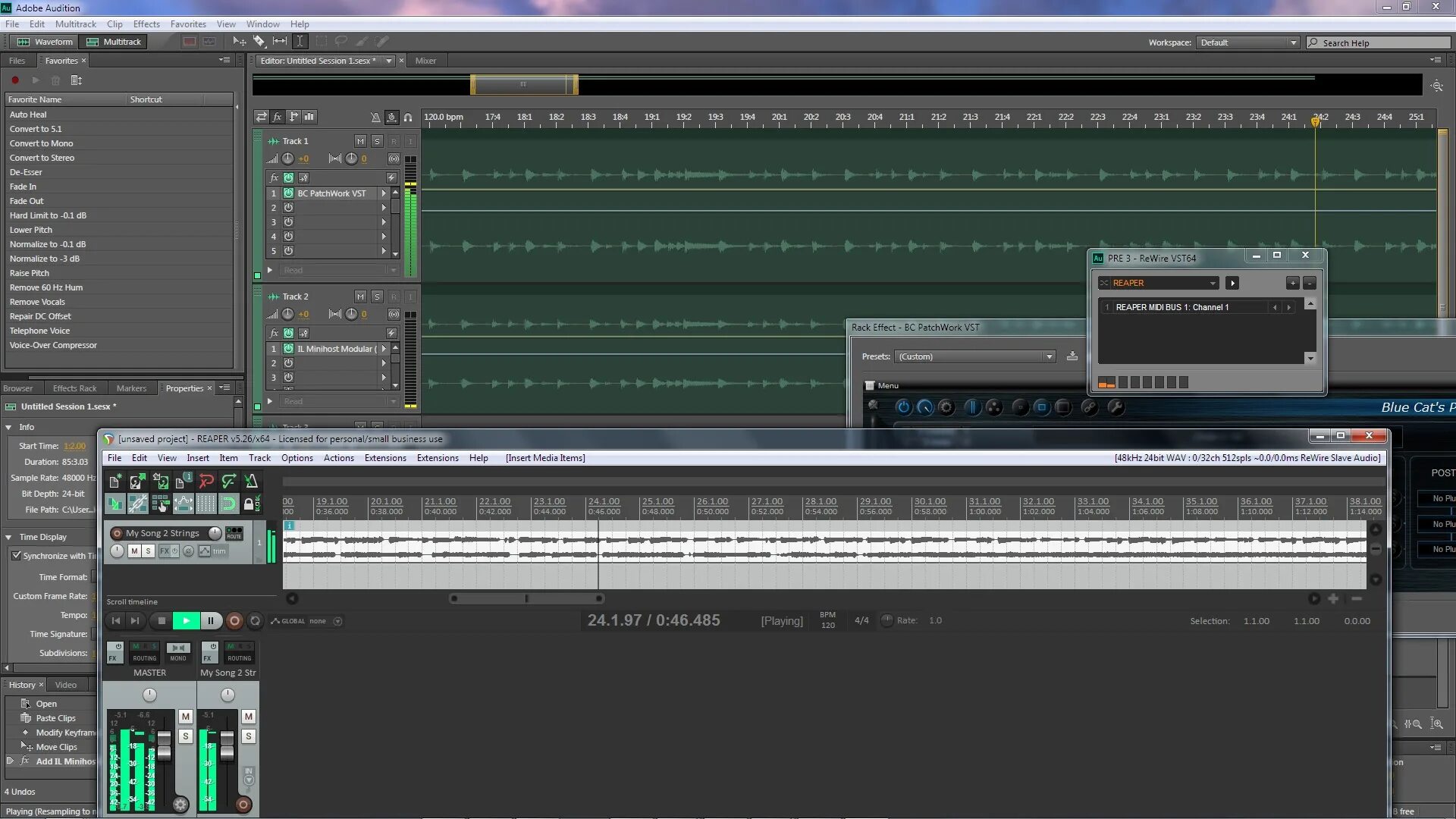Click REAPER MASTER volume fader
This screenshot has width=1456, height=819.
pyautogui.click(x=164, y=747)
